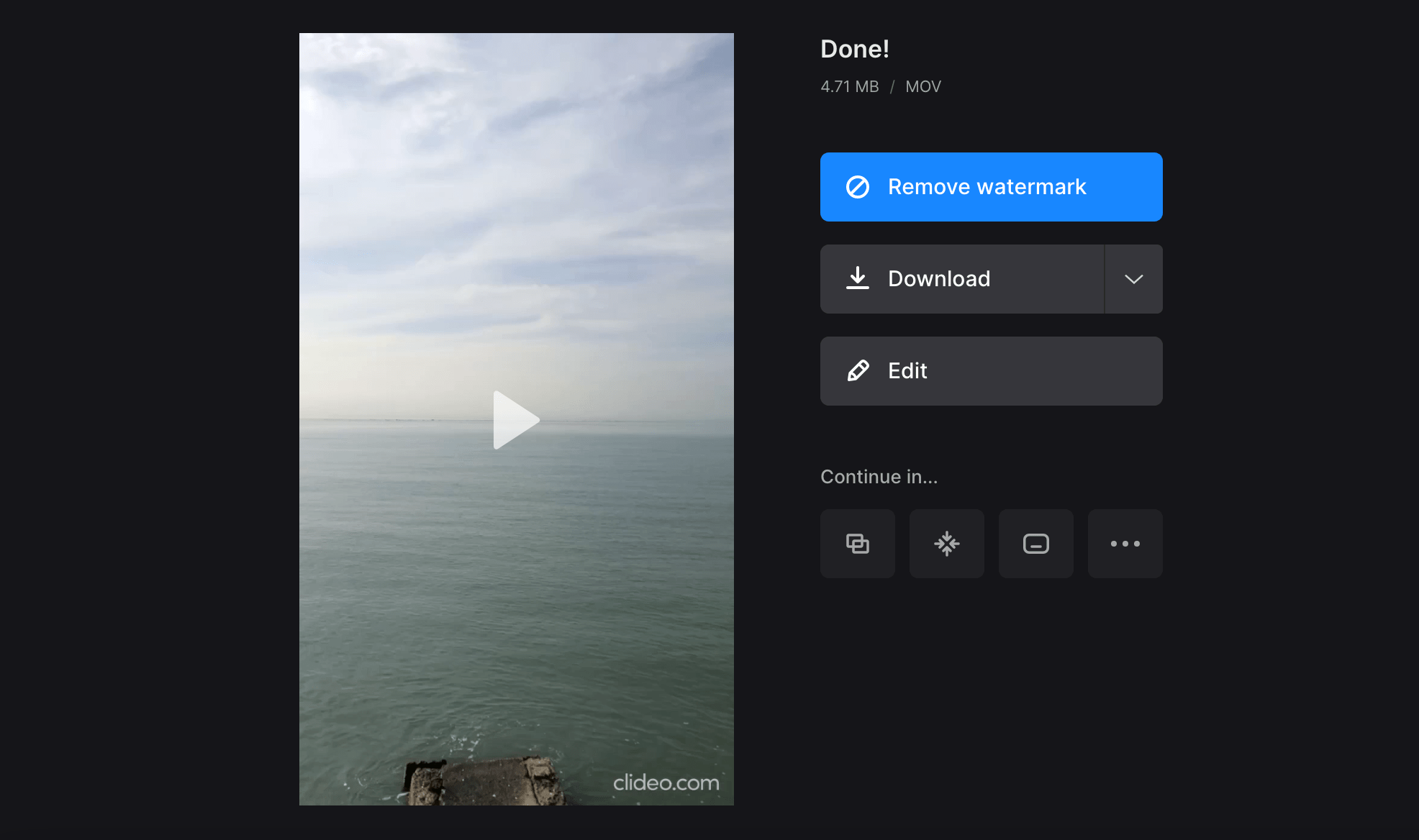Click the crossed-circle icon on Remove watermark
This screenshot has height=840, width=1419.
pyautogui.click(x=858, y=186)
